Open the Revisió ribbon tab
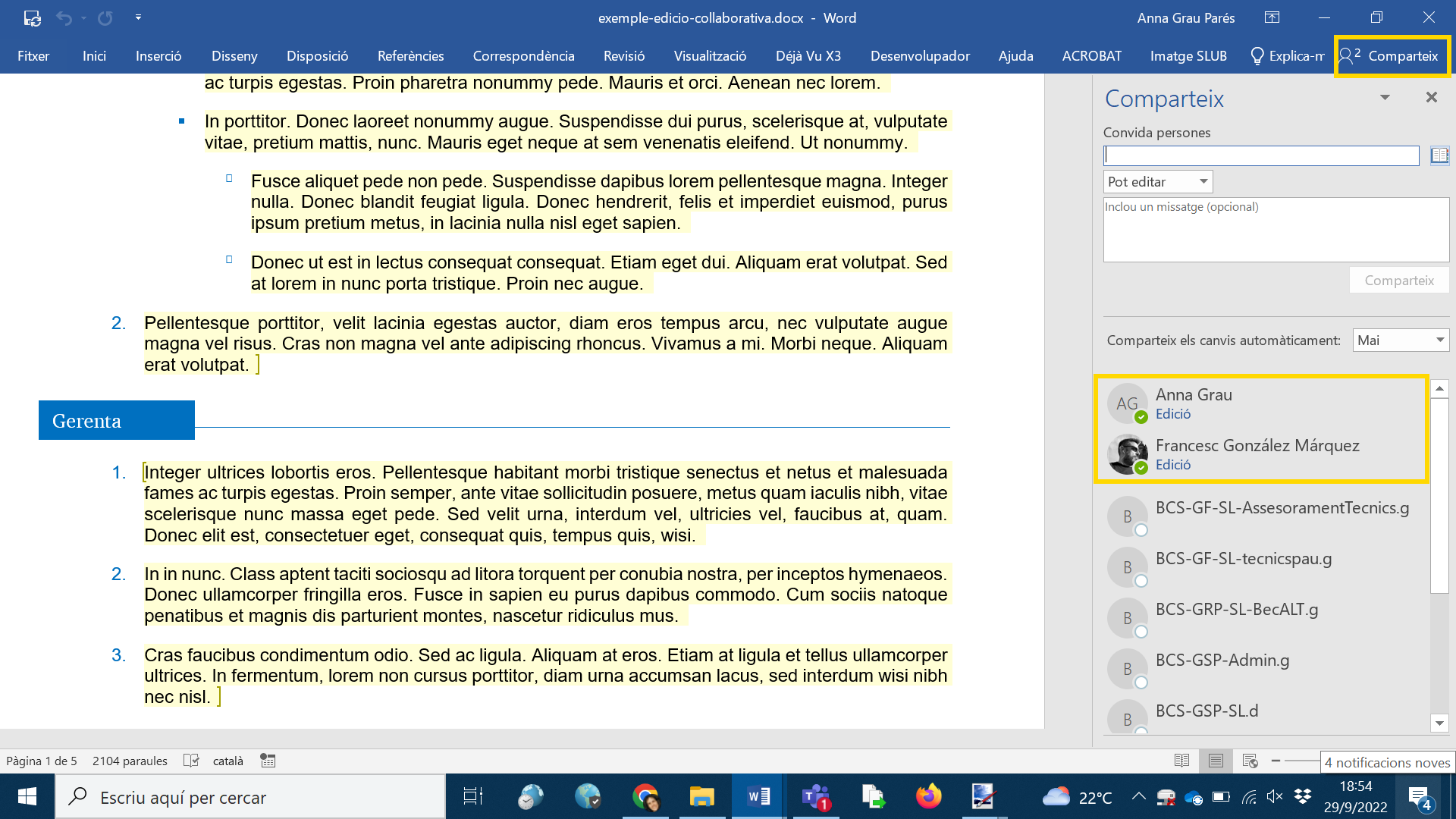 [623, 56]
